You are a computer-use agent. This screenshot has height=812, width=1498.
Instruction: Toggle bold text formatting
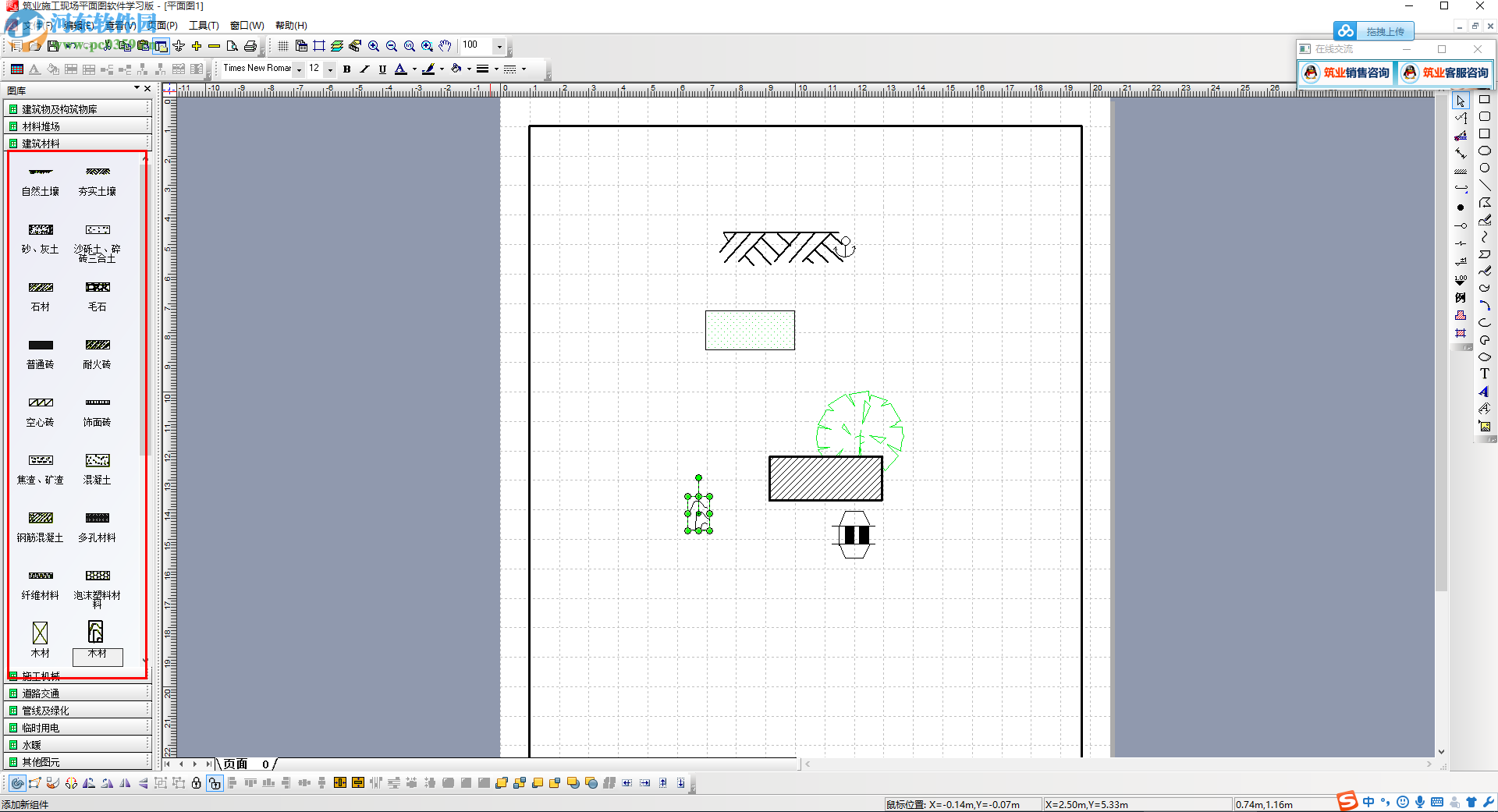[346, 69]
